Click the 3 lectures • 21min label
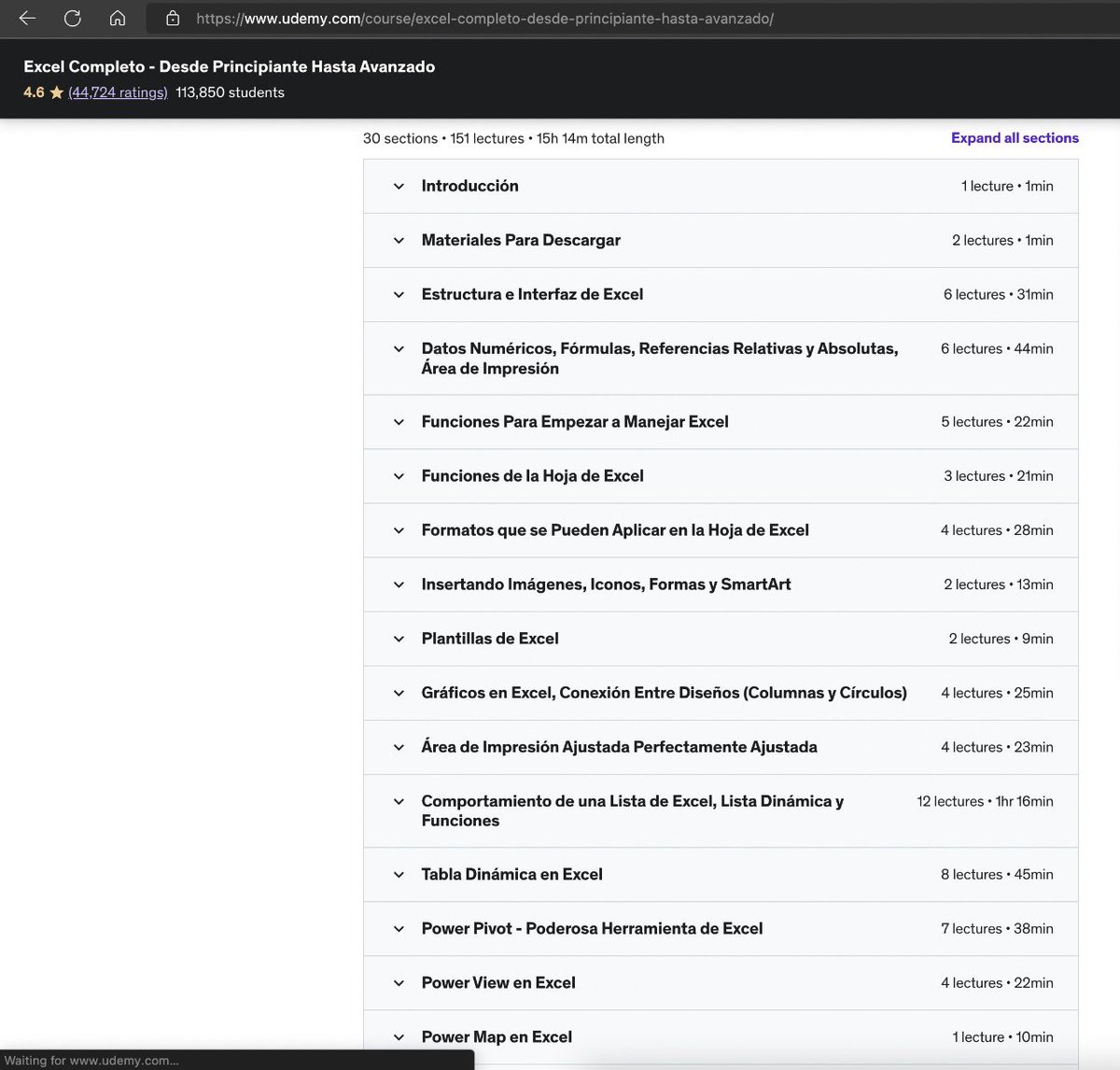Screen dimensions: 1120x1070 pyautogui.click(x=998, y=476)
